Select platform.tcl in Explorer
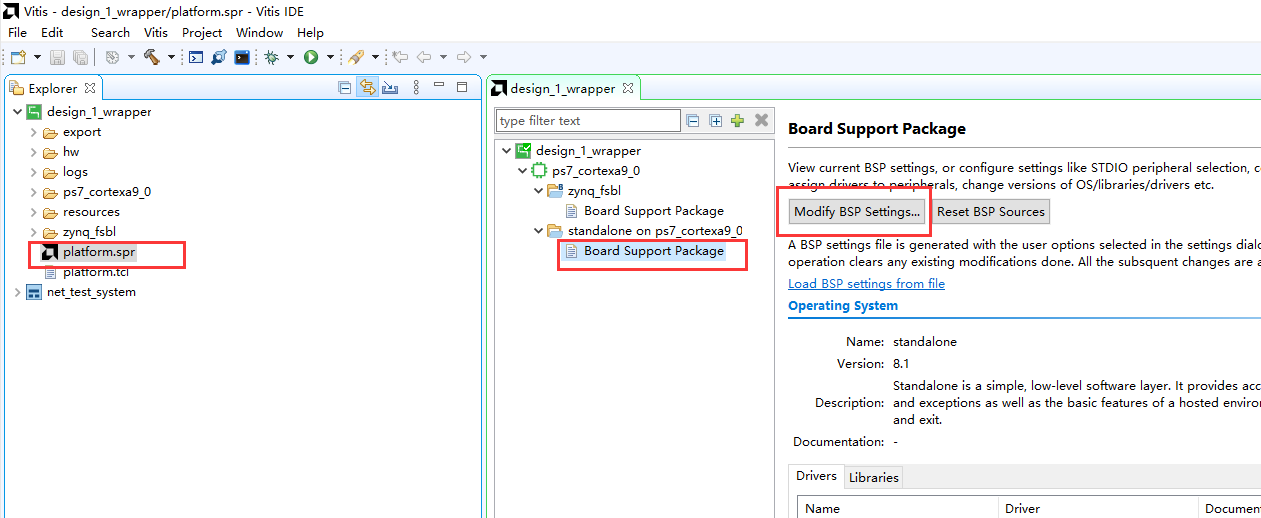The height and width of the screenshot is (518, 1261). 97,272
